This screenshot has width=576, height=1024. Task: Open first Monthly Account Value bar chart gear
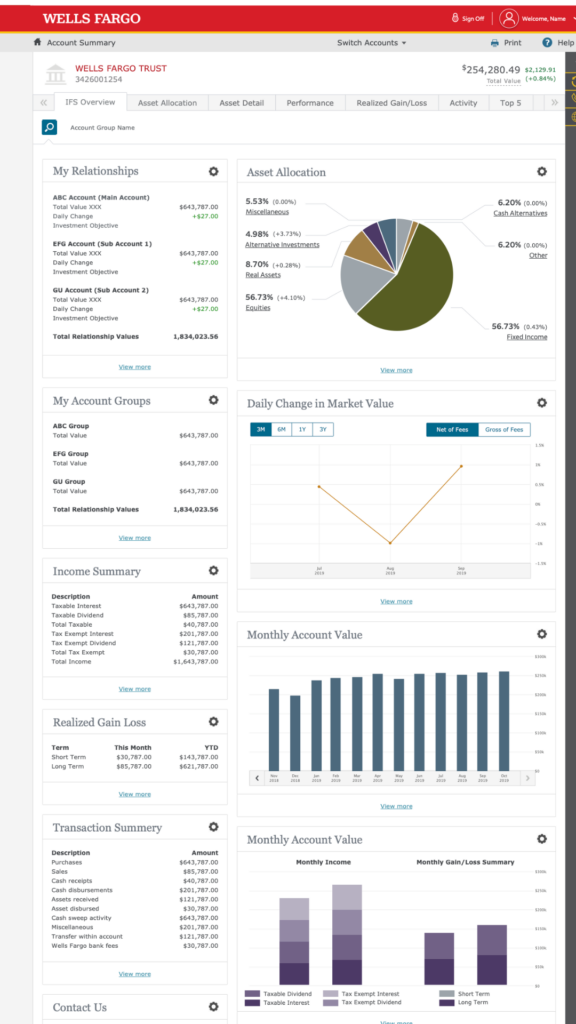541,634
